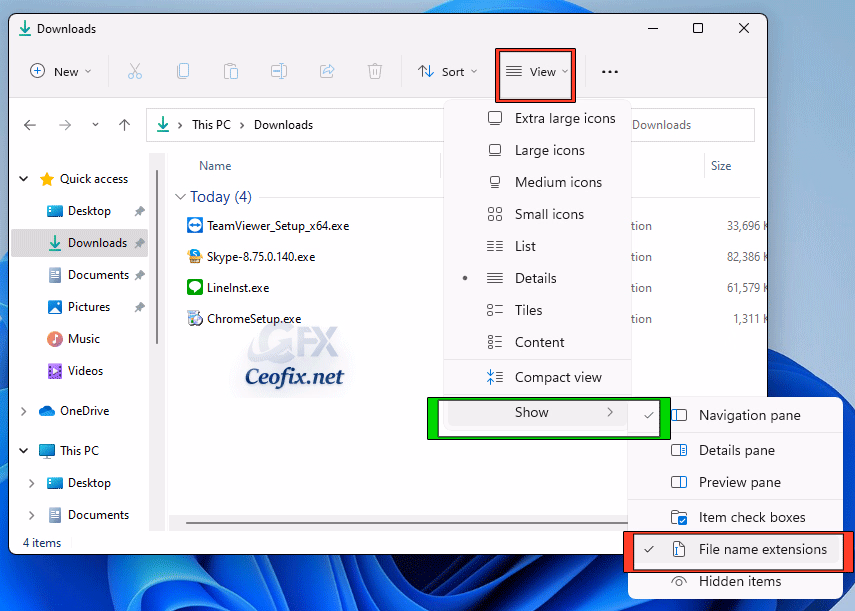Click the New button
855x611 pixels.
point(60,72)
